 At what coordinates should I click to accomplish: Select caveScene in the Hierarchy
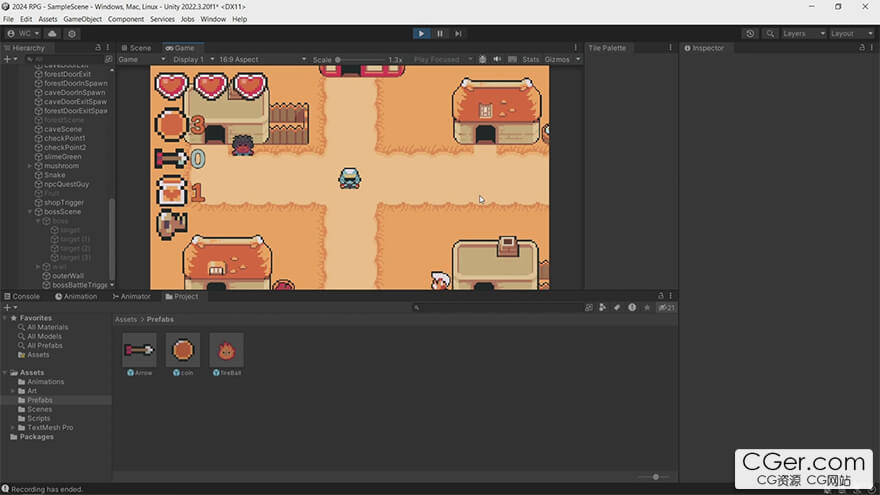(x=62, y=129)
